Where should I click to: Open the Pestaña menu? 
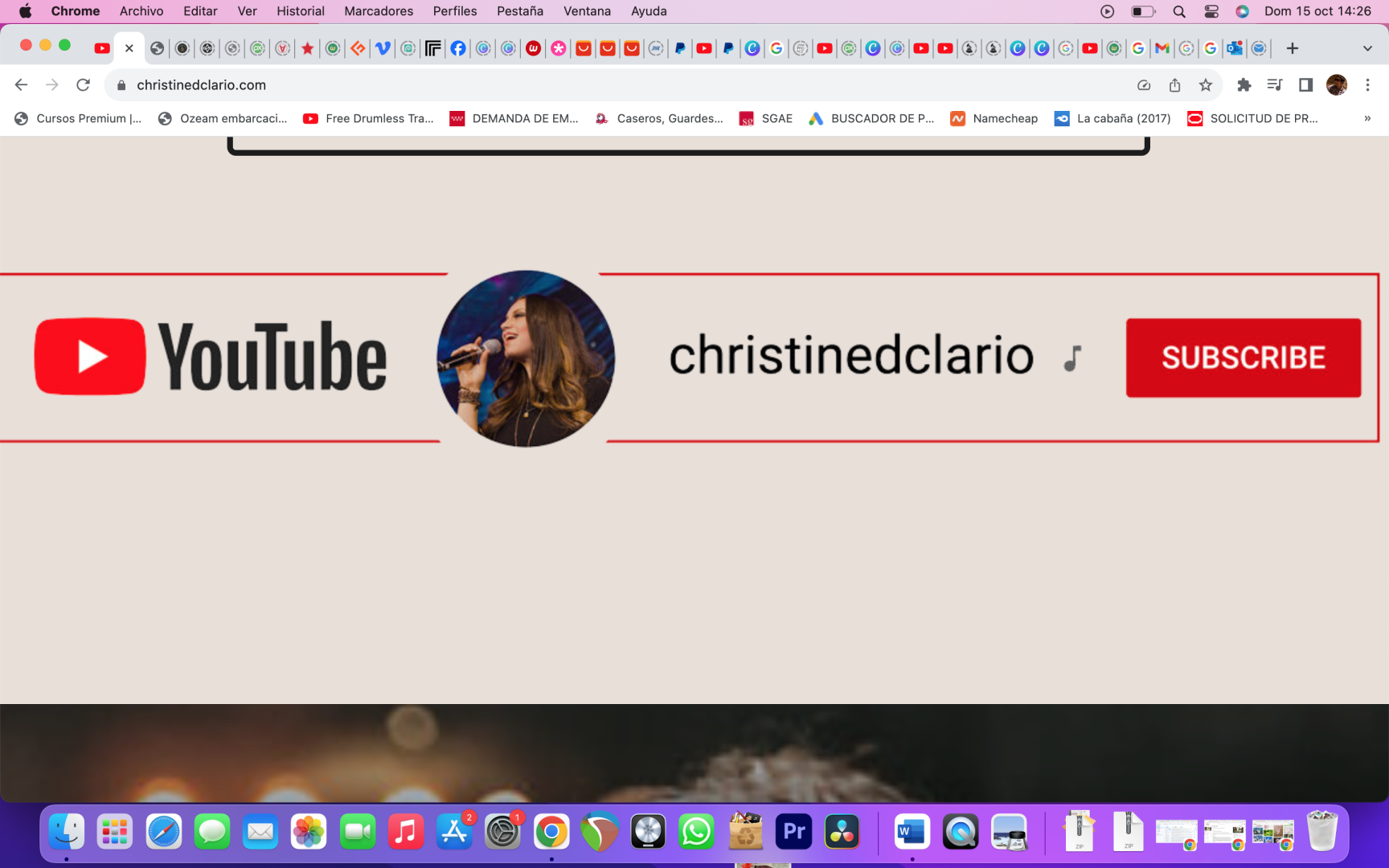pos(520,11)
